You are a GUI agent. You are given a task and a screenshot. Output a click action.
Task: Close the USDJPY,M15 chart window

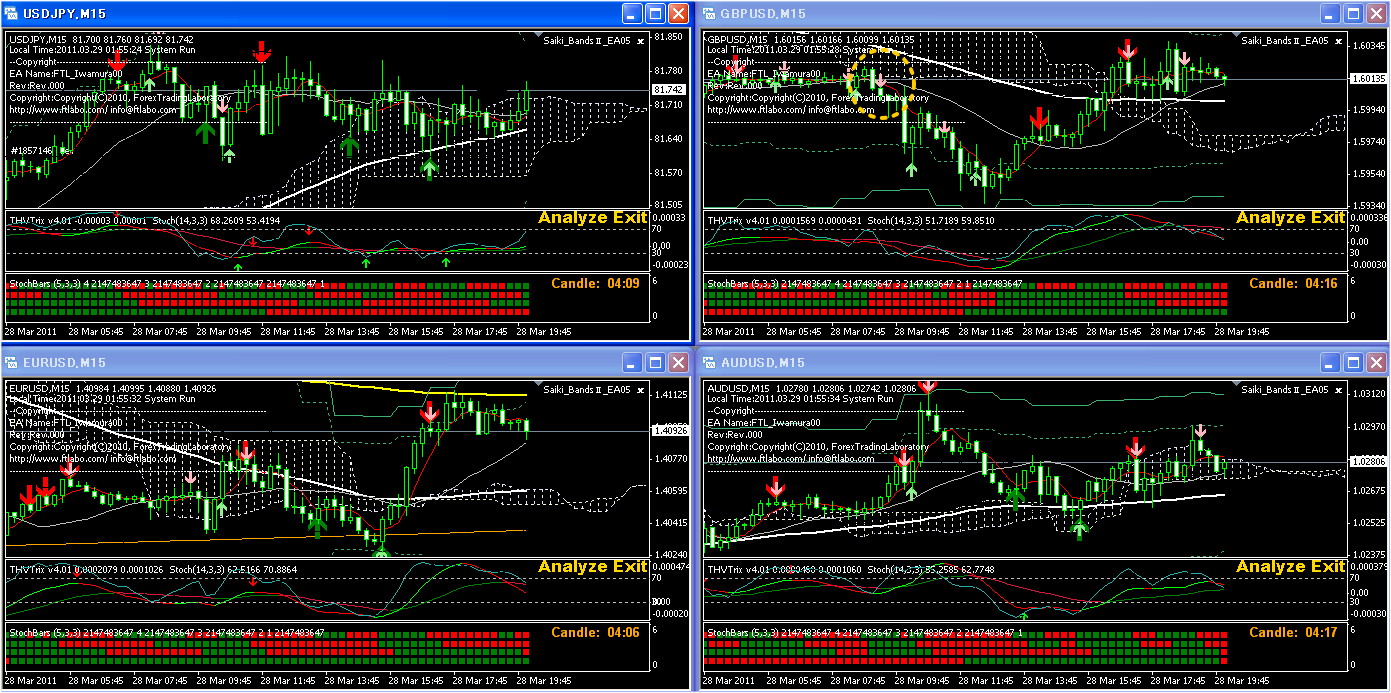[678, 13]
